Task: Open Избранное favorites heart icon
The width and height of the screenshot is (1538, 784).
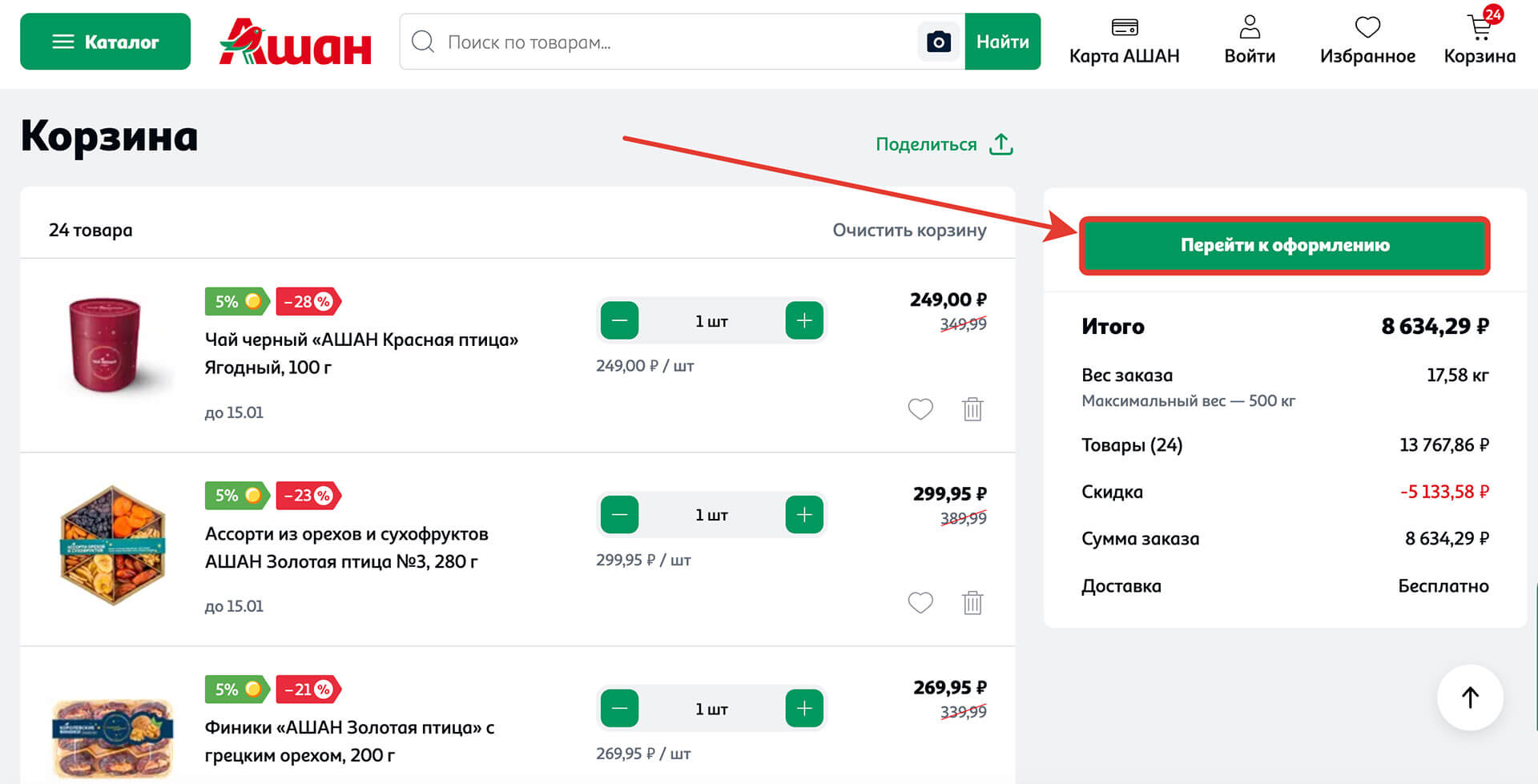Action: [1368, 26]
